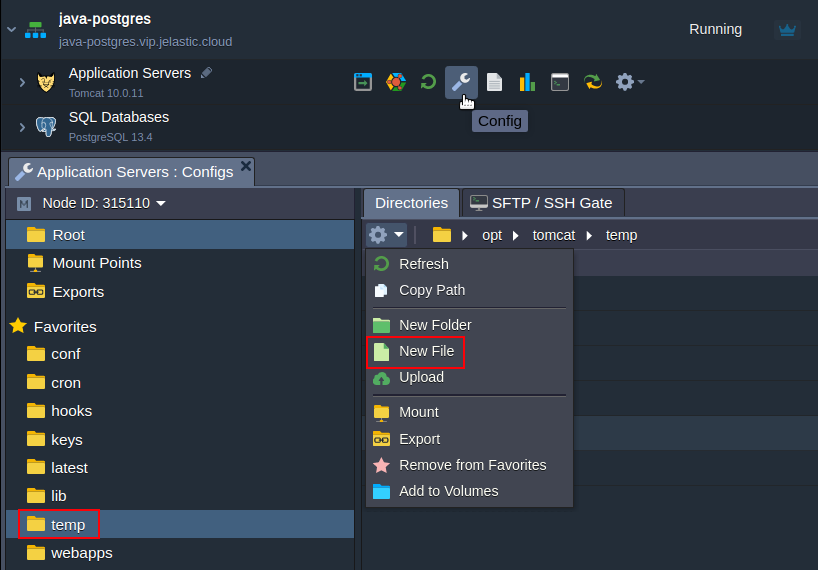Viewport: 818px width, 570px height.
Task: Collapse the java-postgres environment chevron
Action: [x=11, y=30]
